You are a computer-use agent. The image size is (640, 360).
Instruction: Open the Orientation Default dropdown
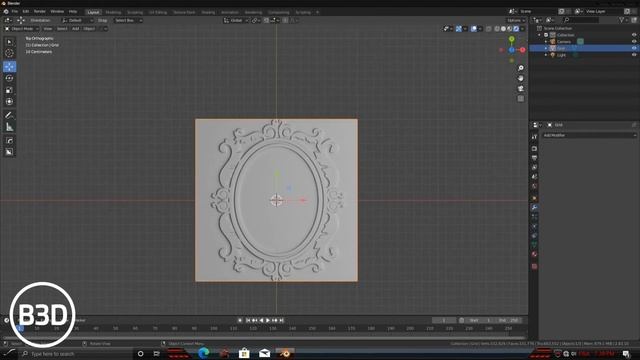coord(78,20)
